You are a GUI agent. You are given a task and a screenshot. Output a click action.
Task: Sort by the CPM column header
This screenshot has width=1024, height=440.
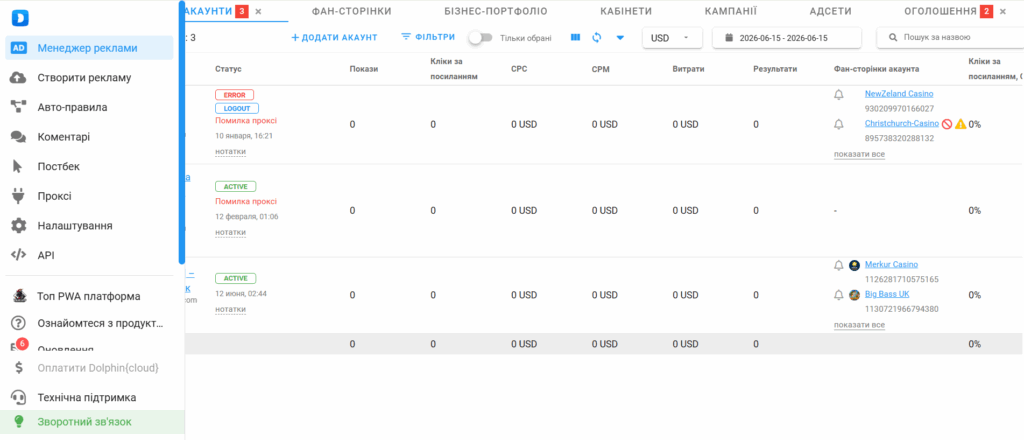pos(601,69)
